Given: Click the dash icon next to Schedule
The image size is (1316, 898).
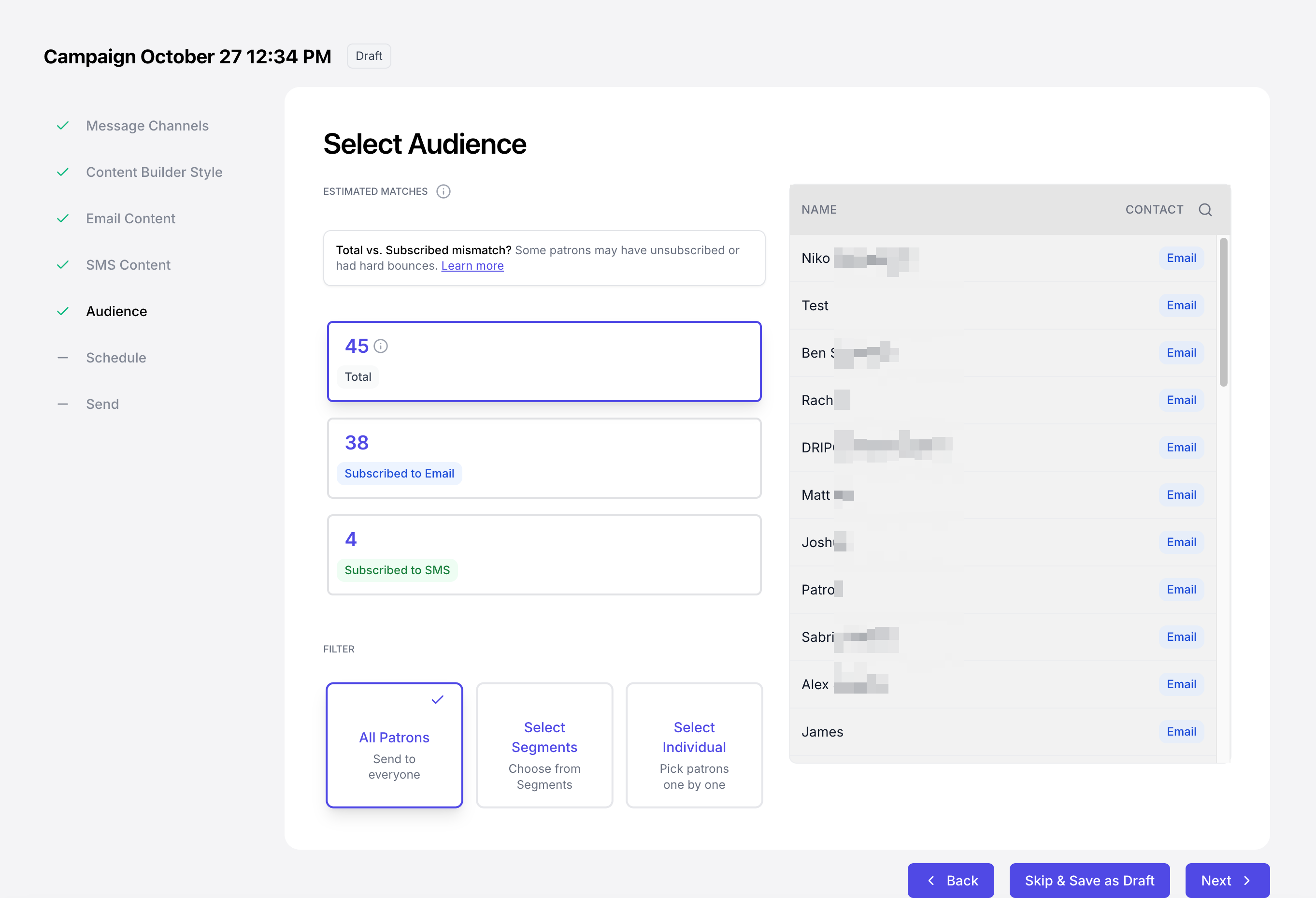Looking at the screenshot, I should pyautogui.click(x=63, y=358).
